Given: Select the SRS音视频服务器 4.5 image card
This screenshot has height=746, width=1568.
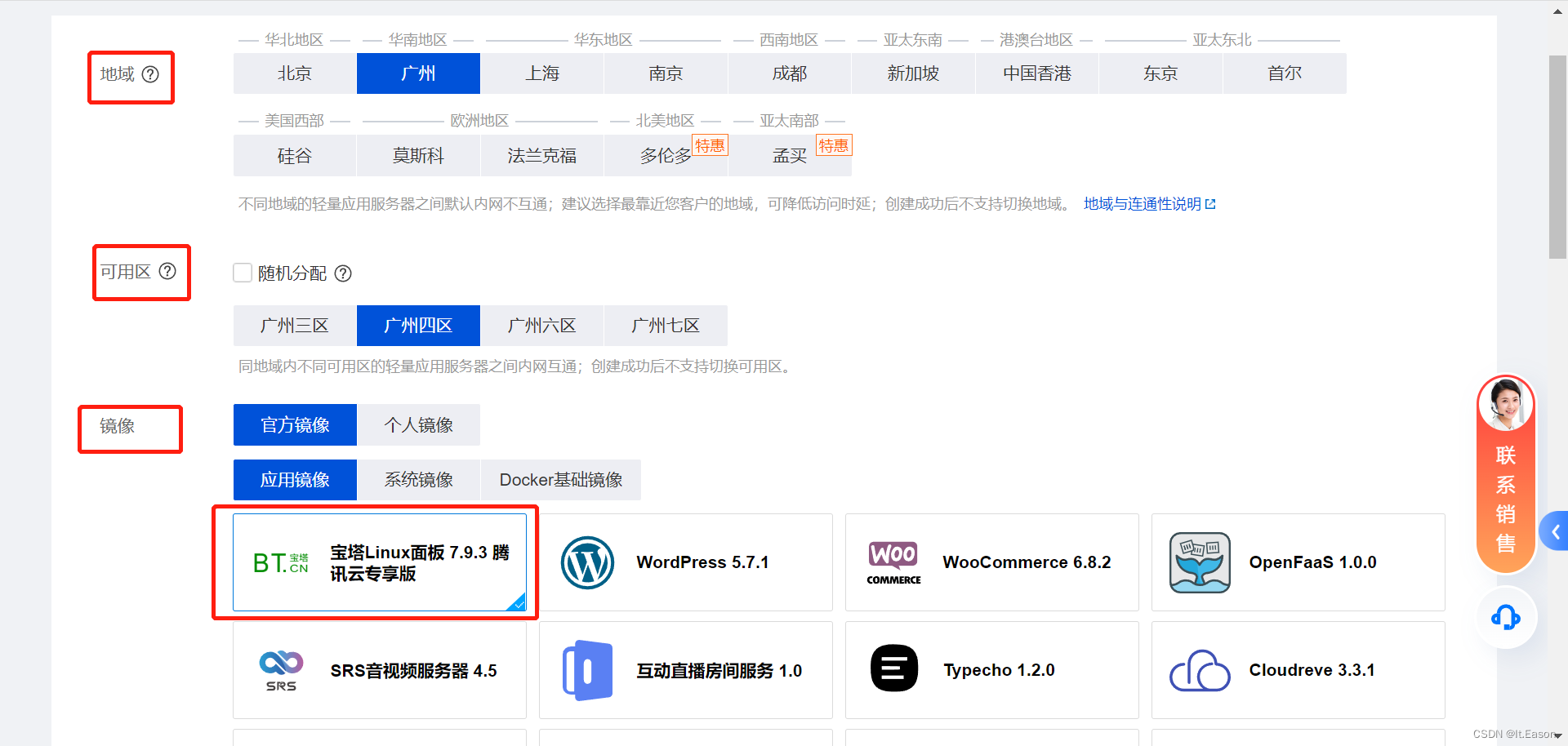Looking at the screenshot, I should pyautogui.click(x=380, y=670).
